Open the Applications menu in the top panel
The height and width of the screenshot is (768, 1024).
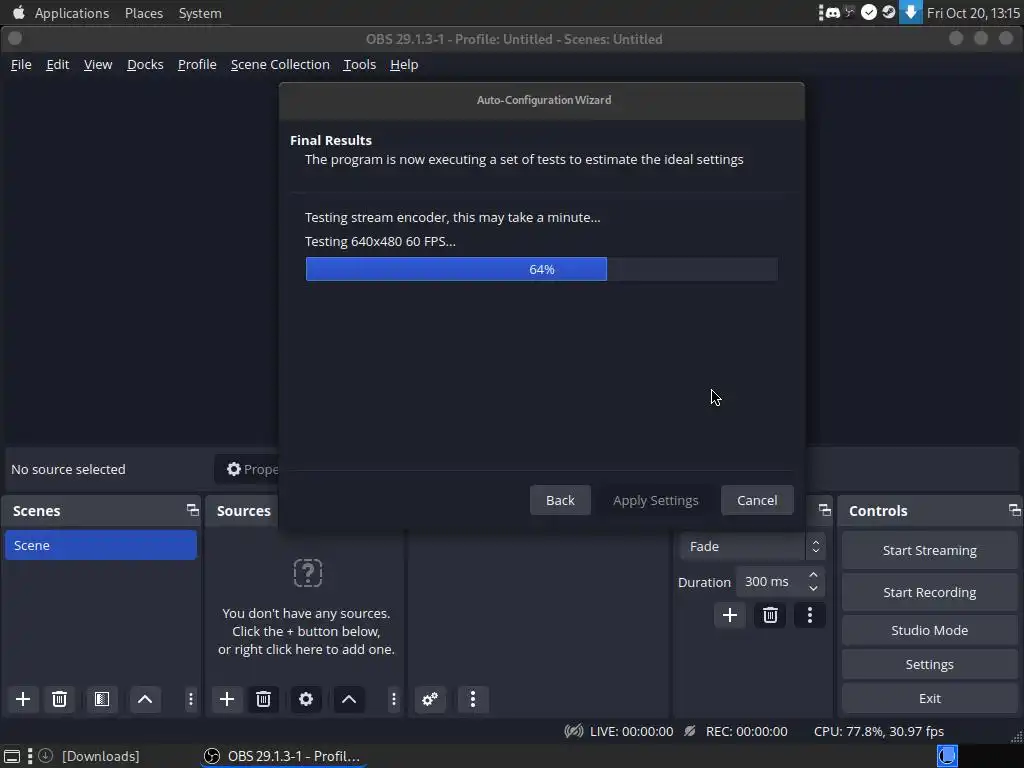[x=72, y=13]
